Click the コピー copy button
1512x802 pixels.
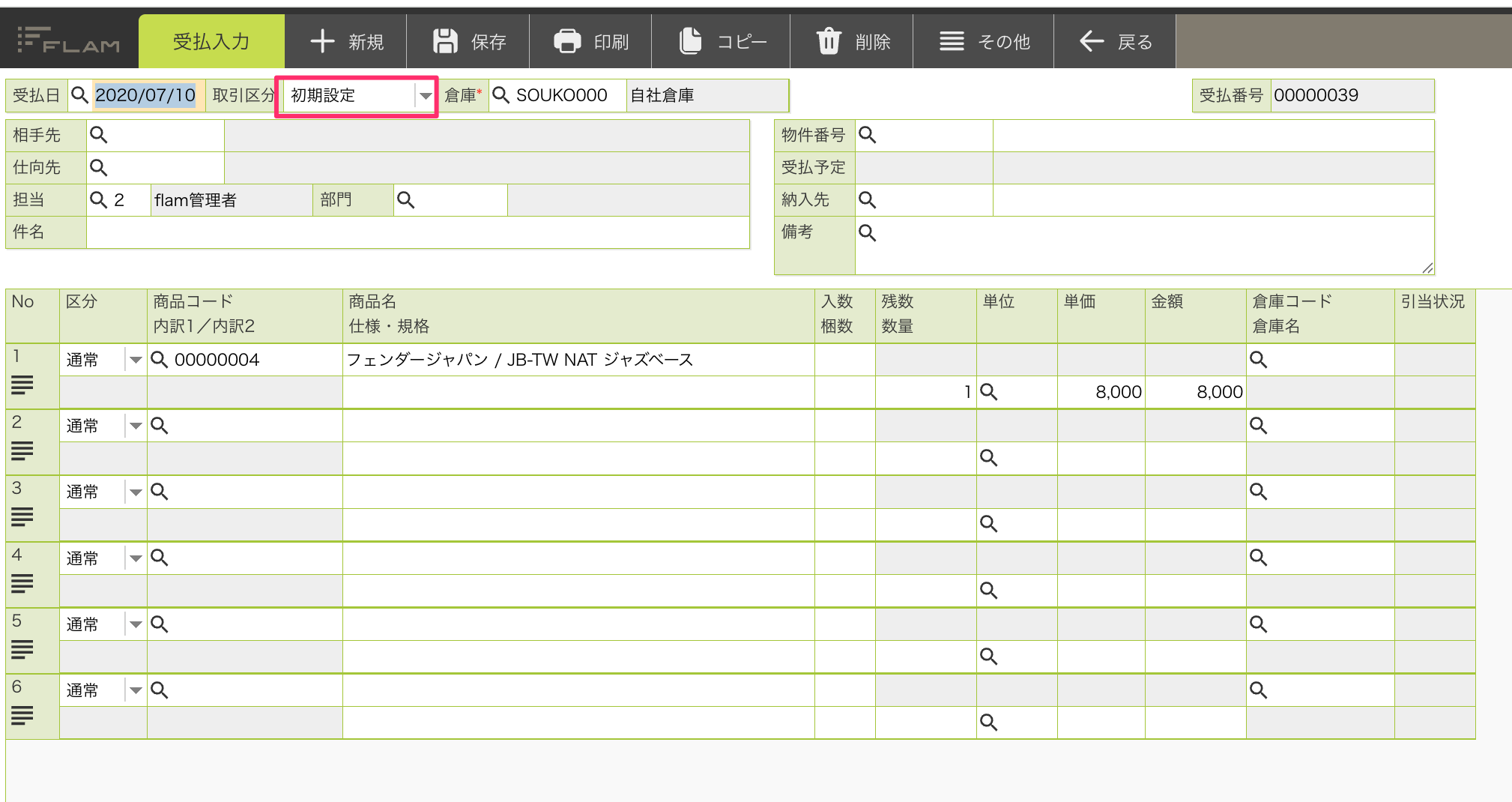(x=722, y=41)
